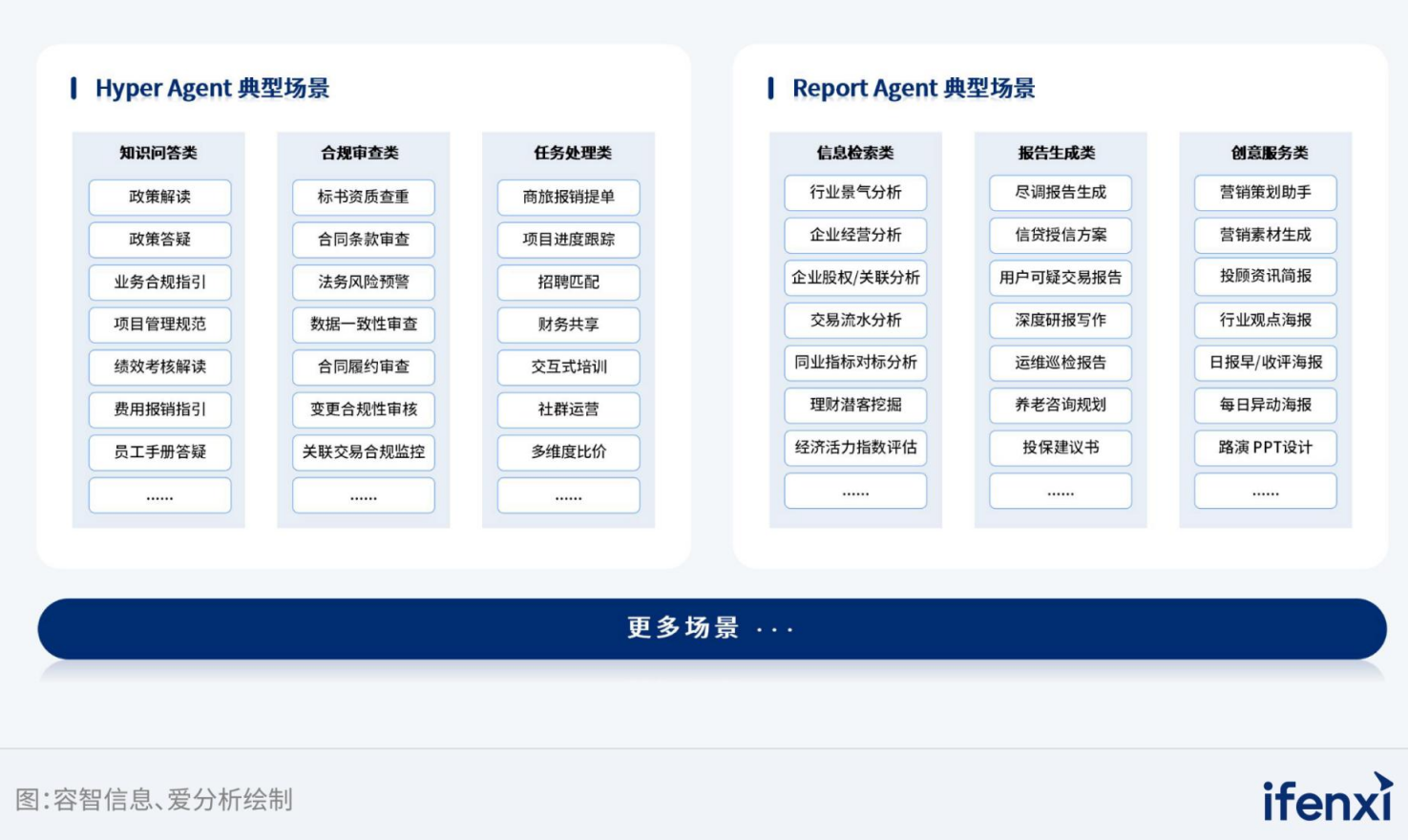Select 营销策划助手 under 创意服务类
This screenshot has height=840, width=1408.
tap(1265, 193)
